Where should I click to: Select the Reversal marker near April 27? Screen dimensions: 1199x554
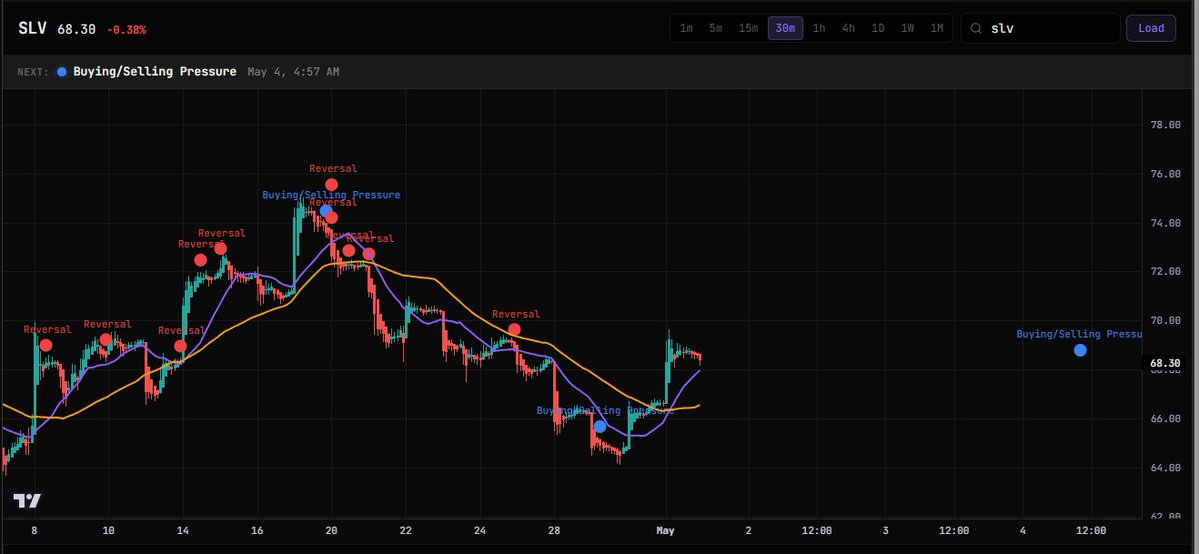tap(515, 330)
